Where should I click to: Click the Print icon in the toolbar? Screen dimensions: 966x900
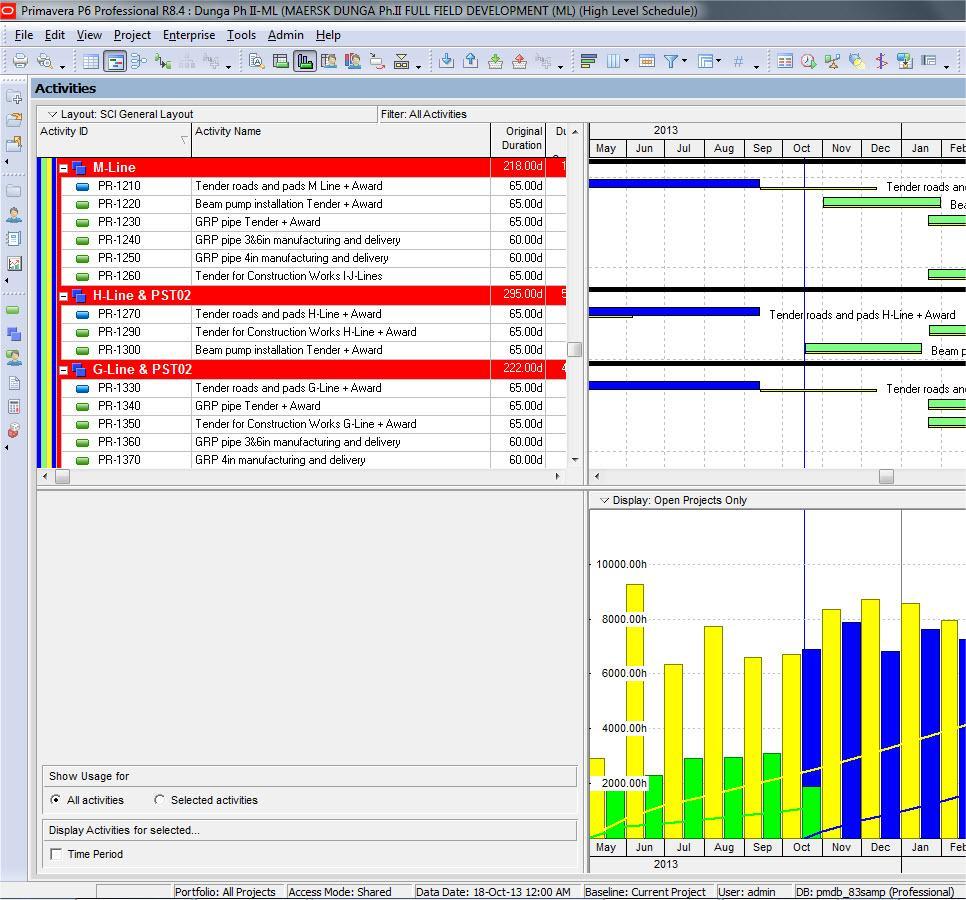click(x=20, y=61)
